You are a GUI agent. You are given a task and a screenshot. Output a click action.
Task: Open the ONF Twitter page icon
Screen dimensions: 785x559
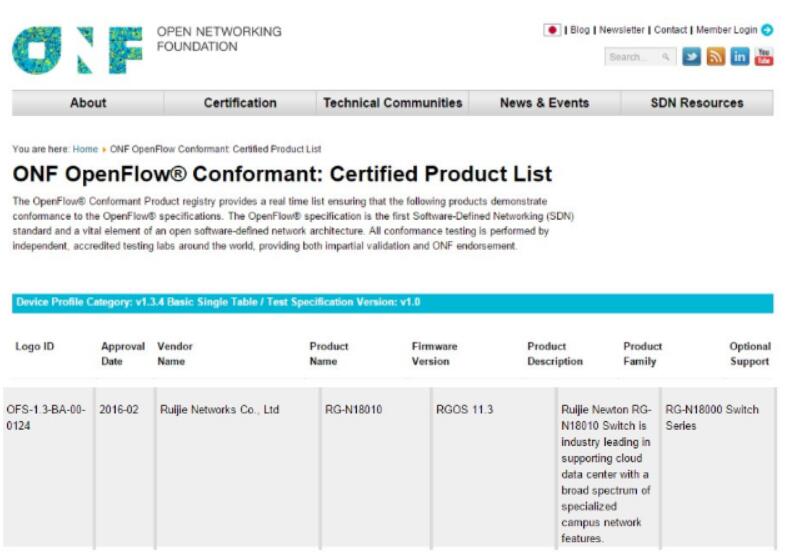pos(693,57)
